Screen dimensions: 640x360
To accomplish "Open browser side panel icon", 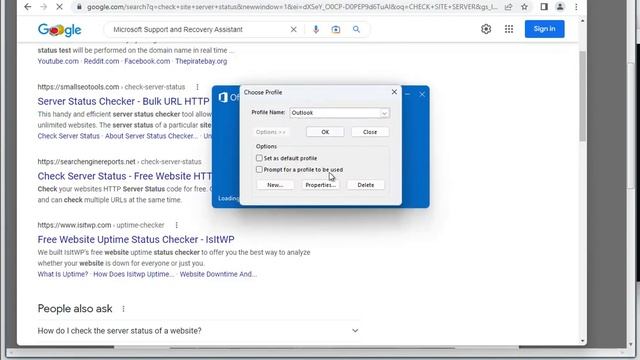I will click(544, 7).
